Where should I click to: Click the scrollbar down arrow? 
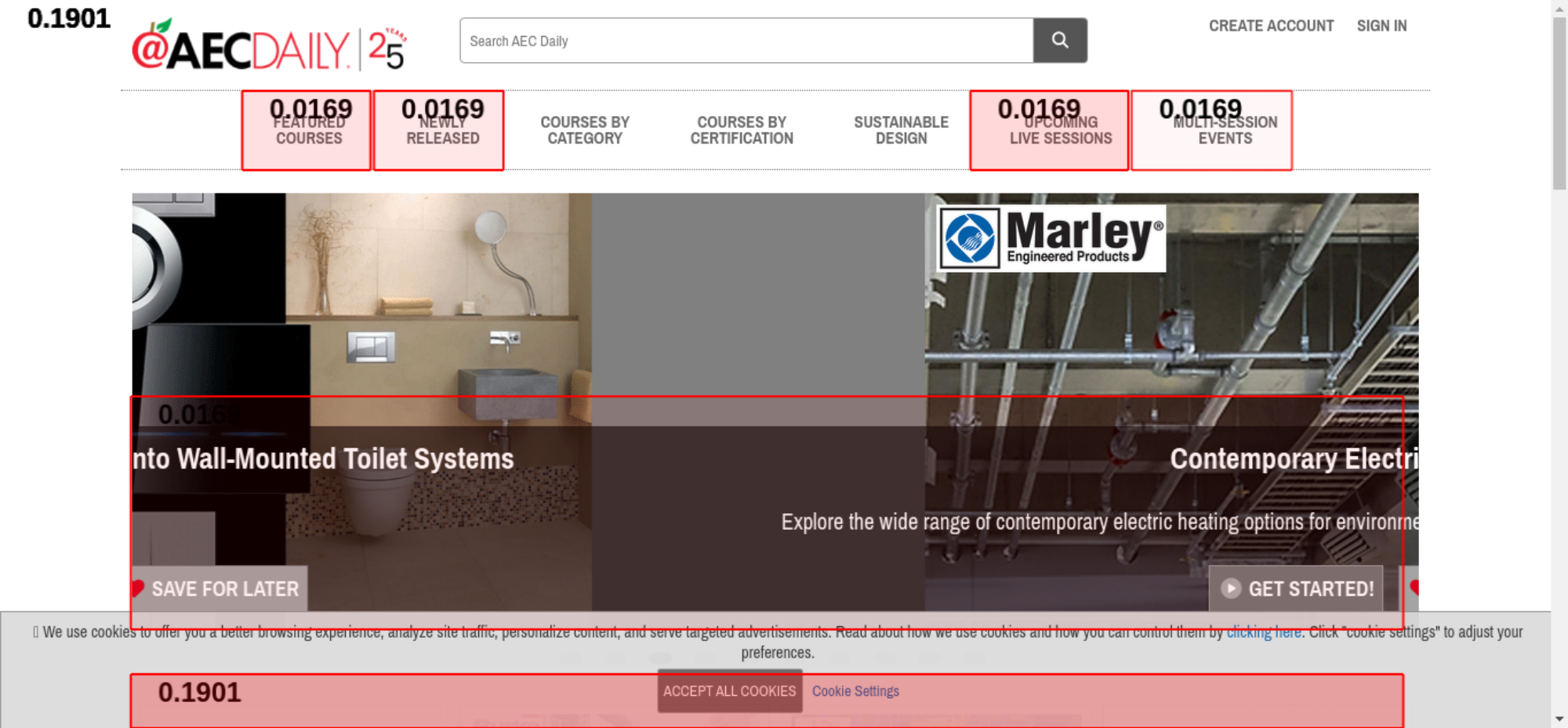[x=1559, y=719]
